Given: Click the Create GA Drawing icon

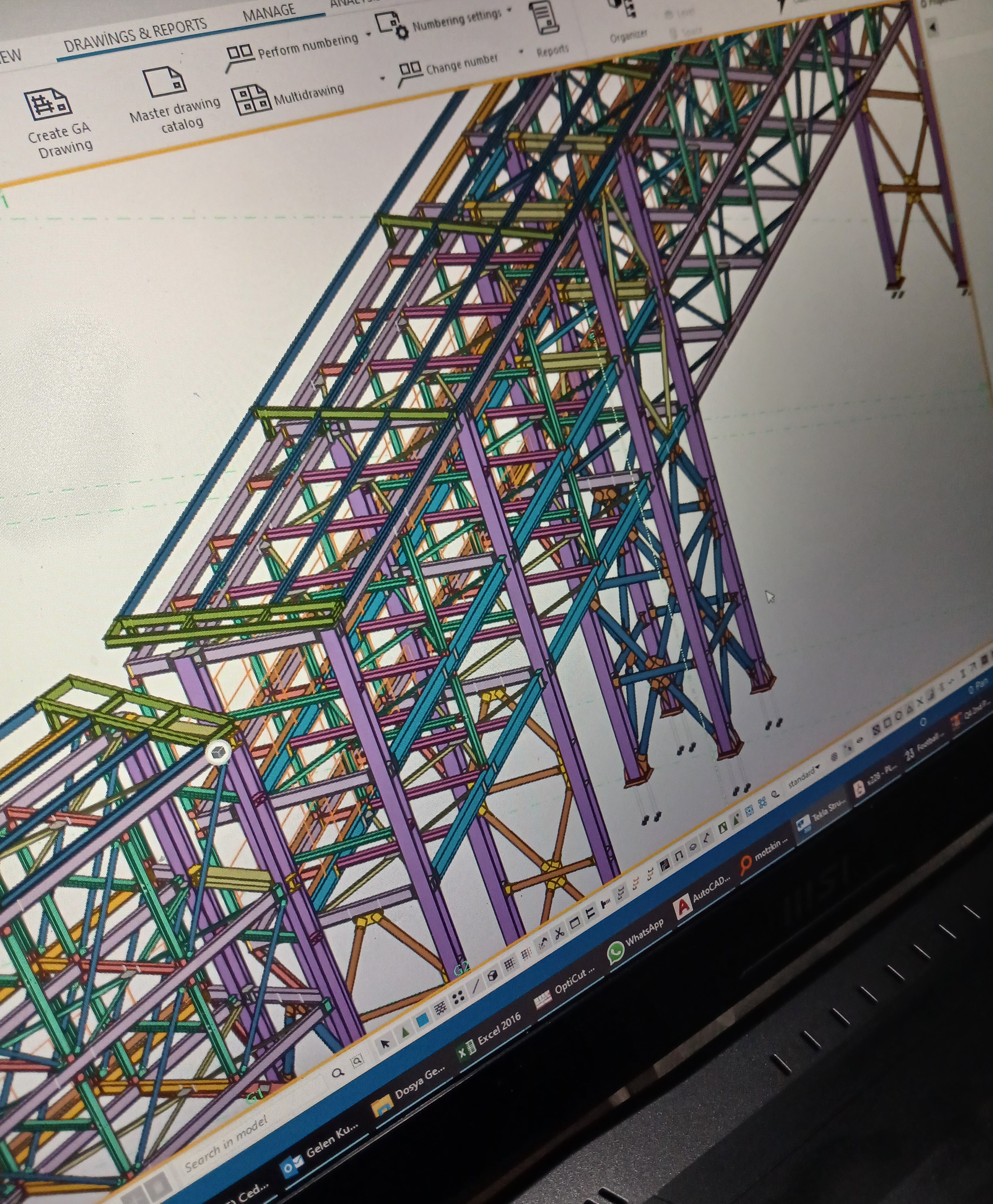Looking at the screenshot, I should click(x=48, y=104).
